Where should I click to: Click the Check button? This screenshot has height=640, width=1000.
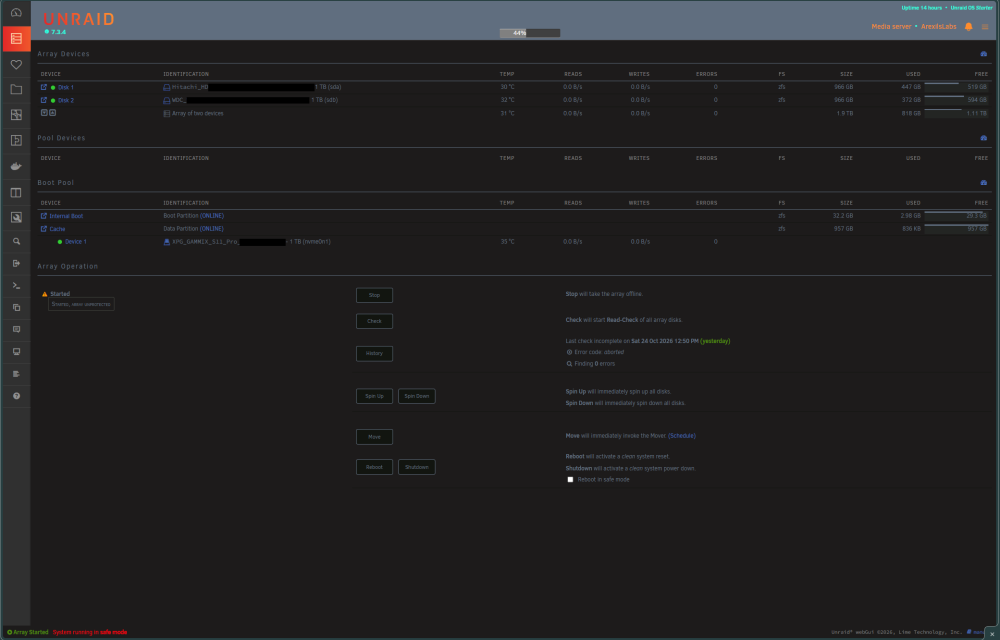[374, 321]
